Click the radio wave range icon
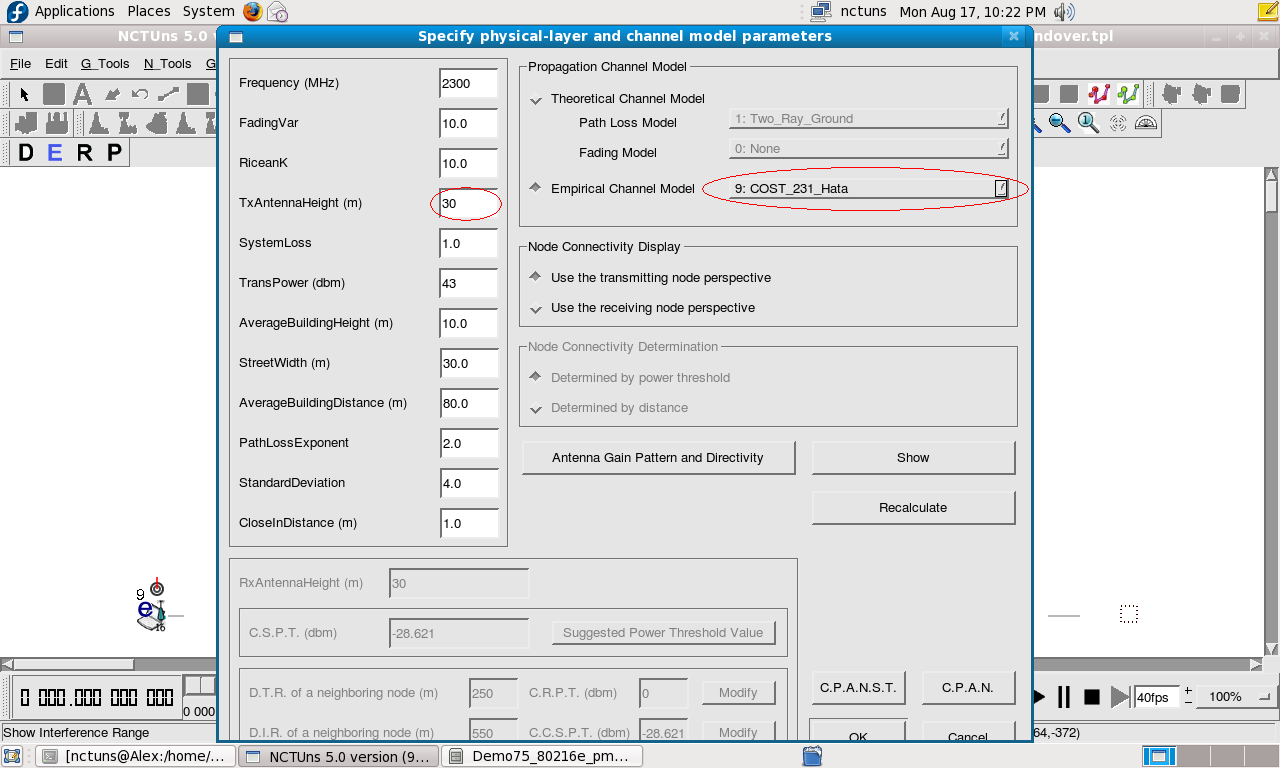1280x768 pixels. click(1118, 123)
